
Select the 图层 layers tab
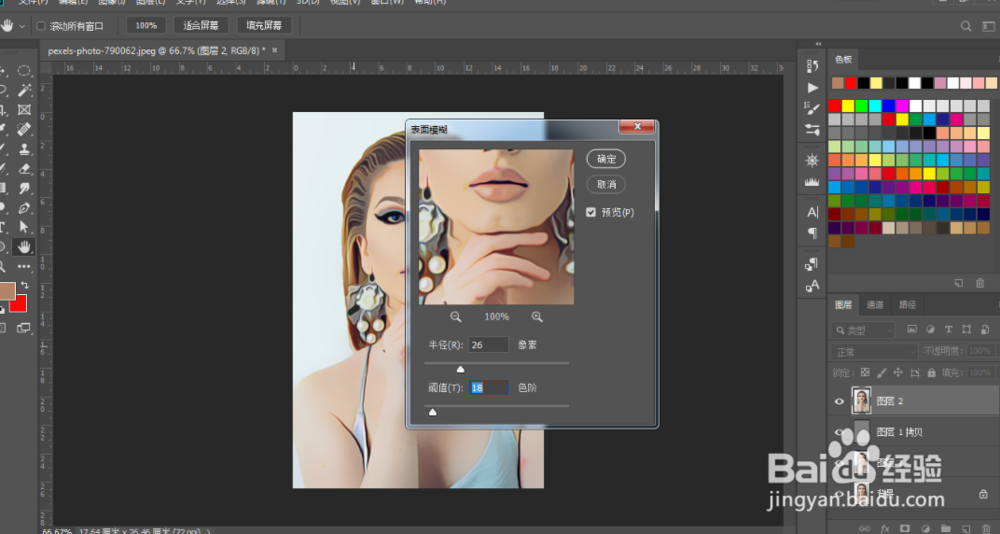click(843, 305)
